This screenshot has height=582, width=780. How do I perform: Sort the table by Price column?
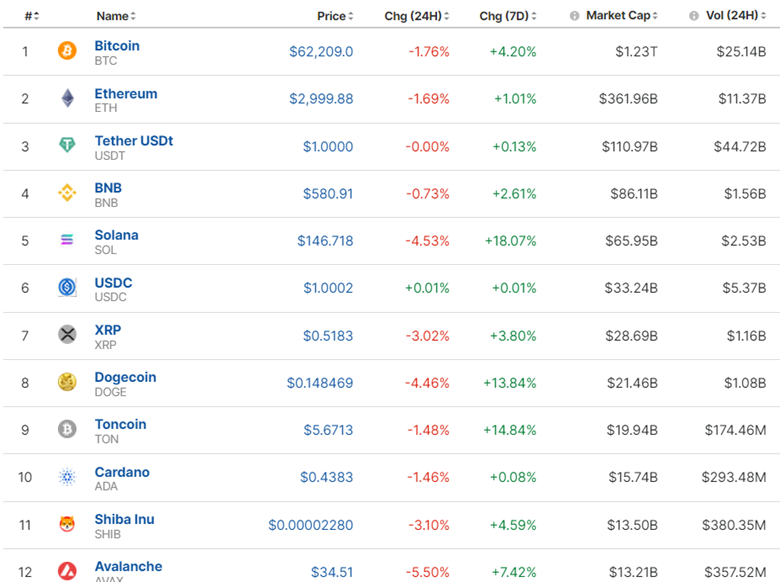[x=334, y=16]
